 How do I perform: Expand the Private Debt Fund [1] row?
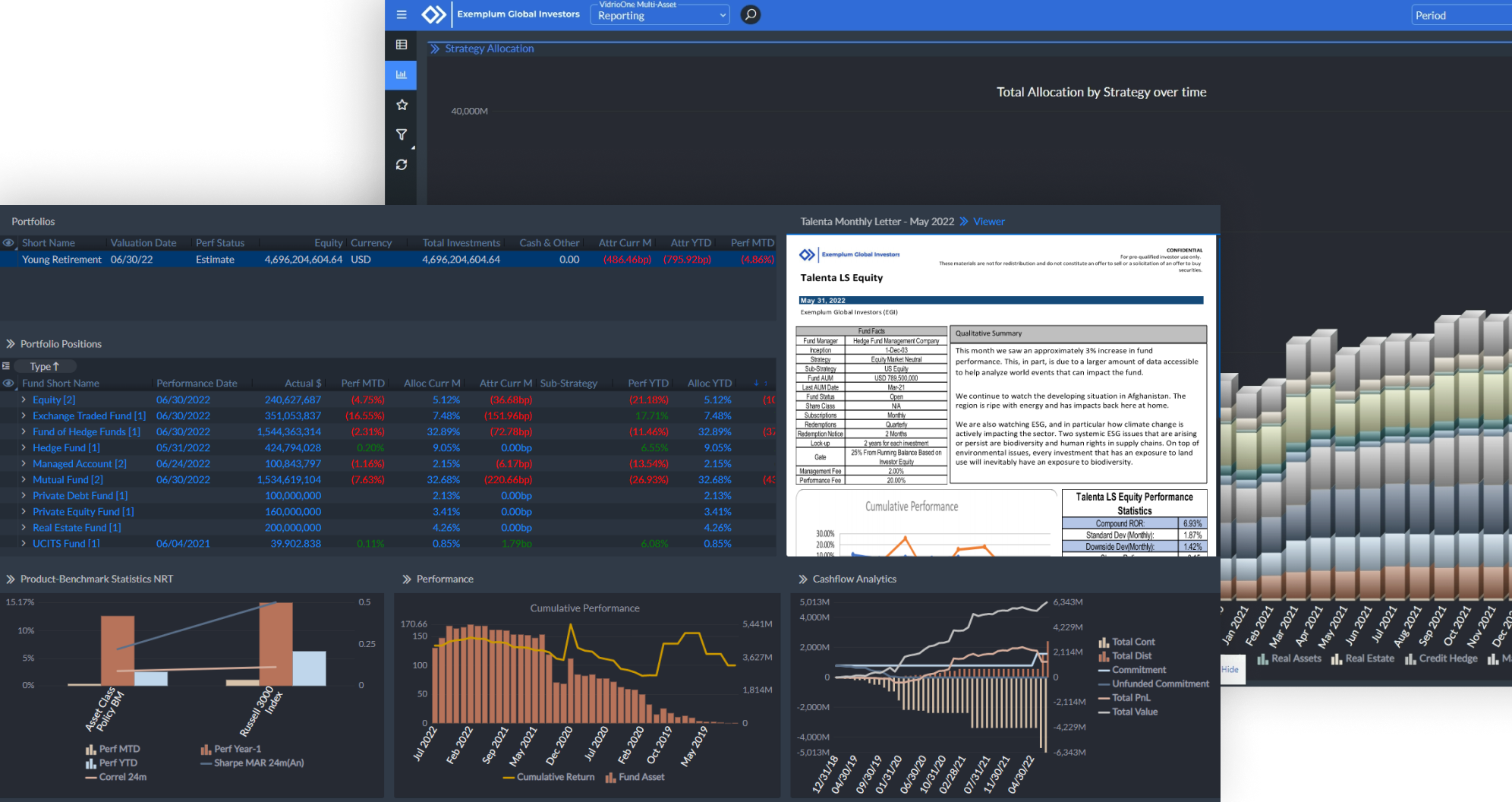coord(24,495)
